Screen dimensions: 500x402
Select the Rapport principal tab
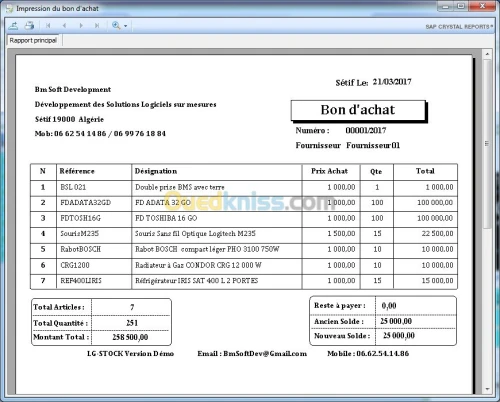coord(33,40)
